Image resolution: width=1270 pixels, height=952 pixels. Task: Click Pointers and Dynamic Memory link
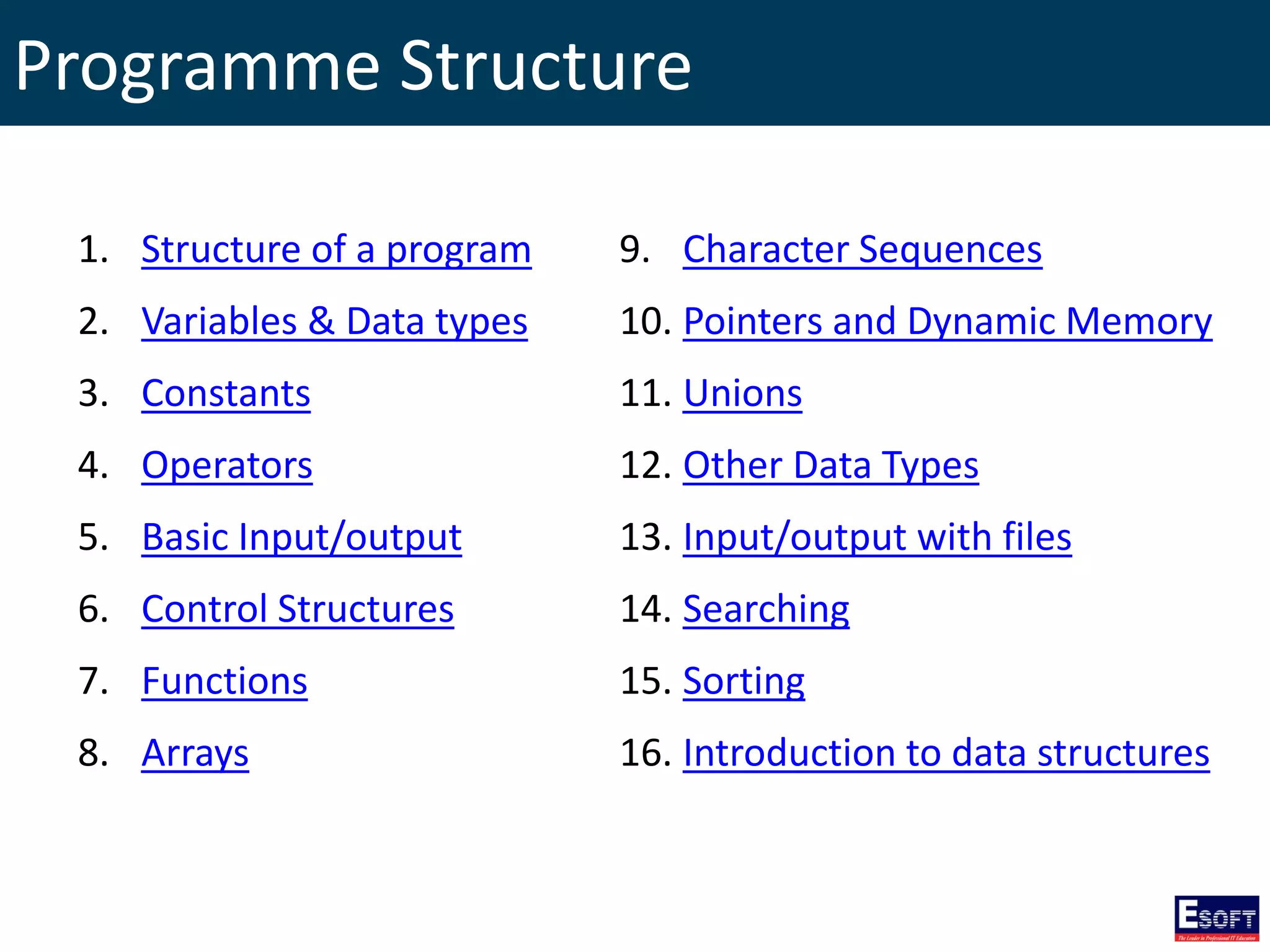pos(947,322)
